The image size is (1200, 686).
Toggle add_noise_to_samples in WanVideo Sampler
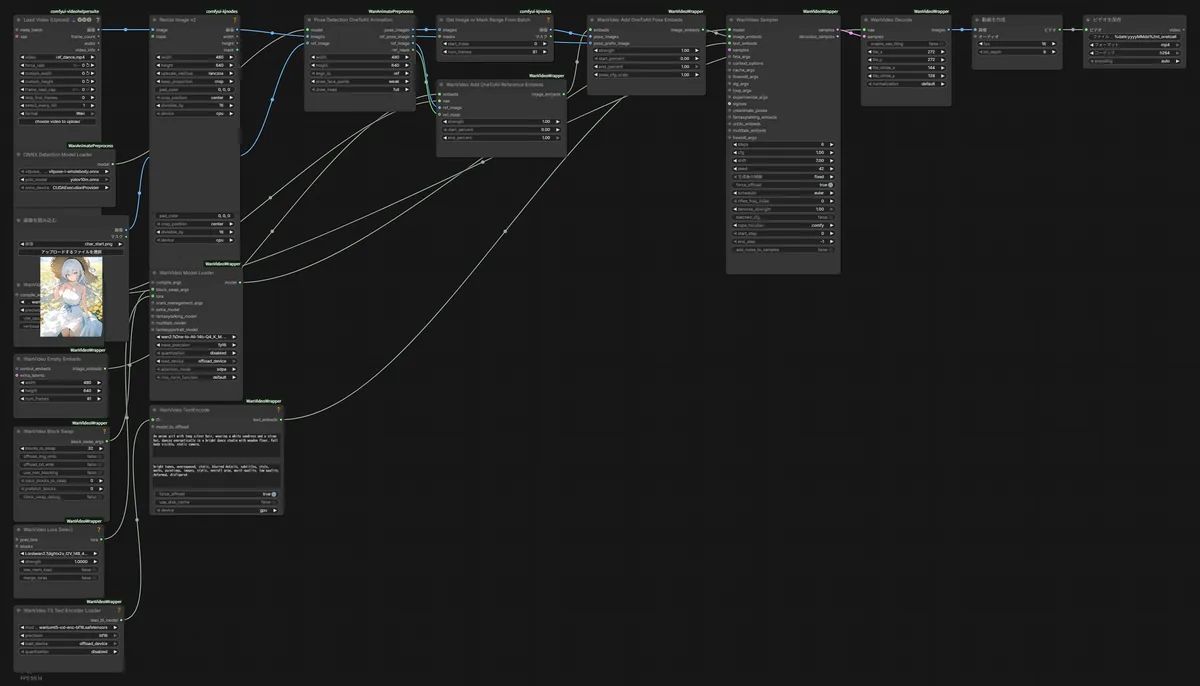[x=784, y=249]
